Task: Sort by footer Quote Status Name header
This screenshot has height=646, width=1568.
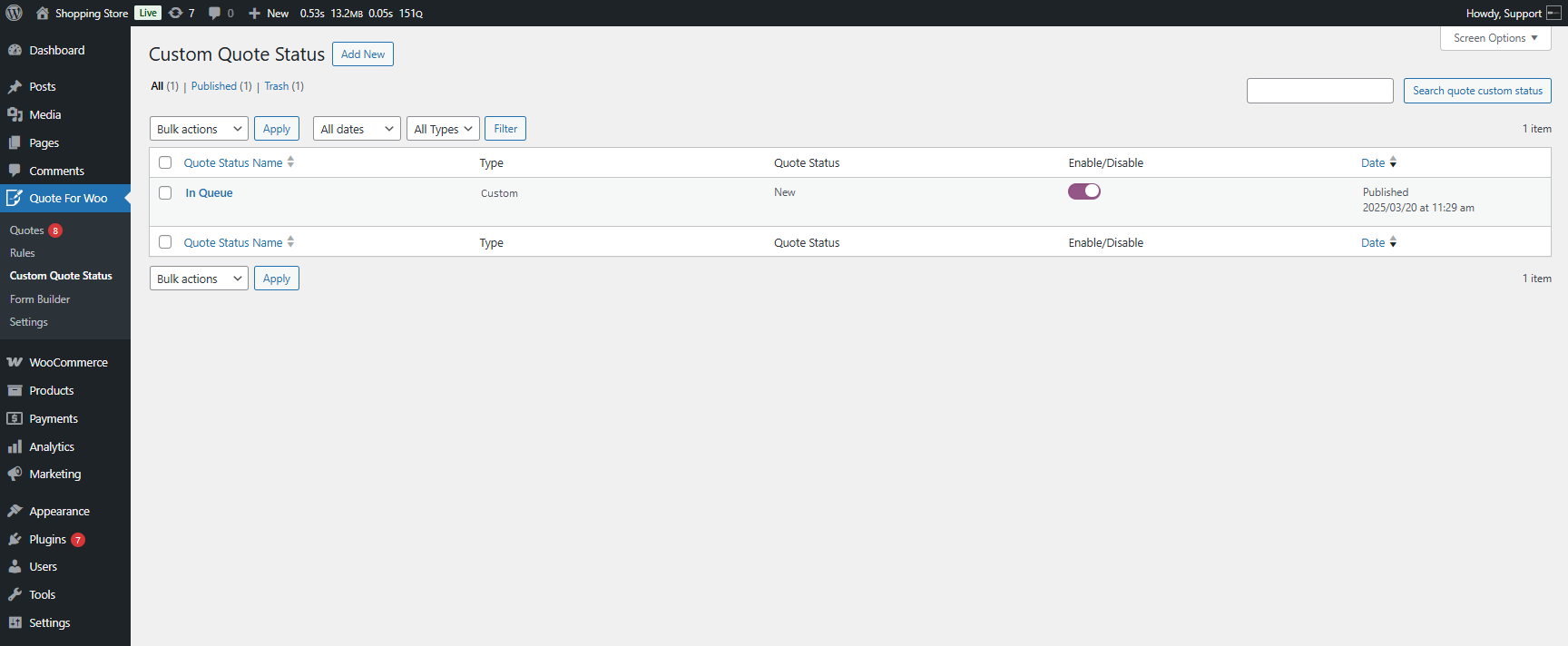Action: tap(233, 242)
